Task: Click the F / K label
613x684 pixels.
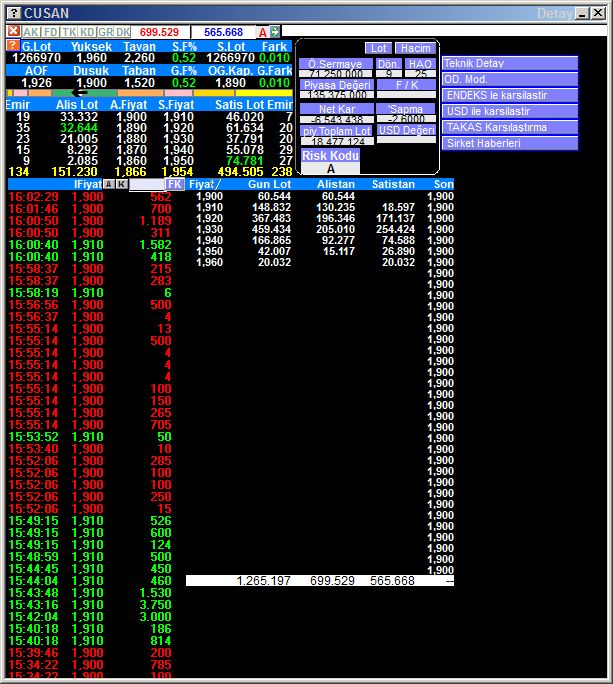Action: (406, 85)
